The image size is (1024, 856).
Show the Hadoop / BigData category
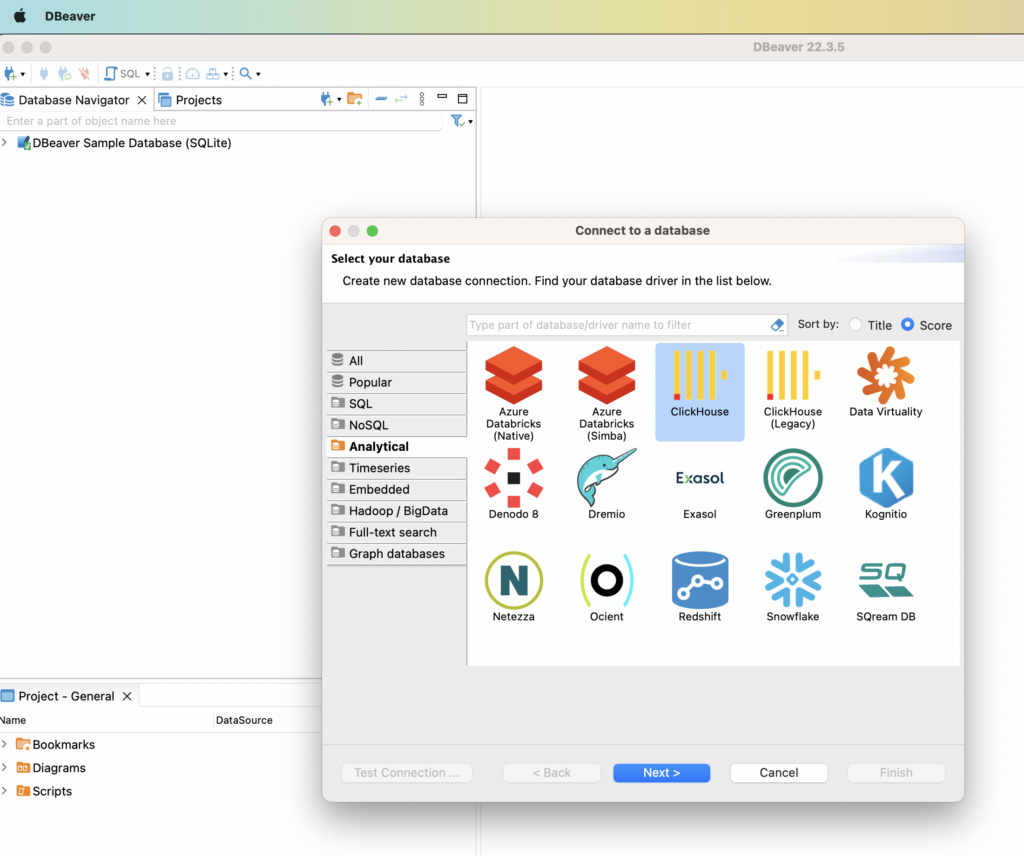coord(397,511)
